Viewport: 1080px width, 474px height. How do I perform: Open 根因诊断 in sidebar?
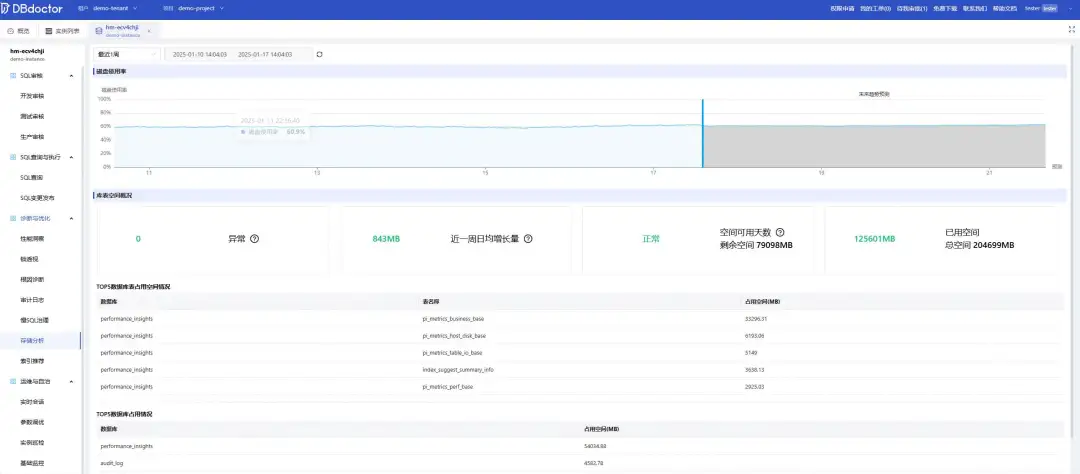coord(32,279)
